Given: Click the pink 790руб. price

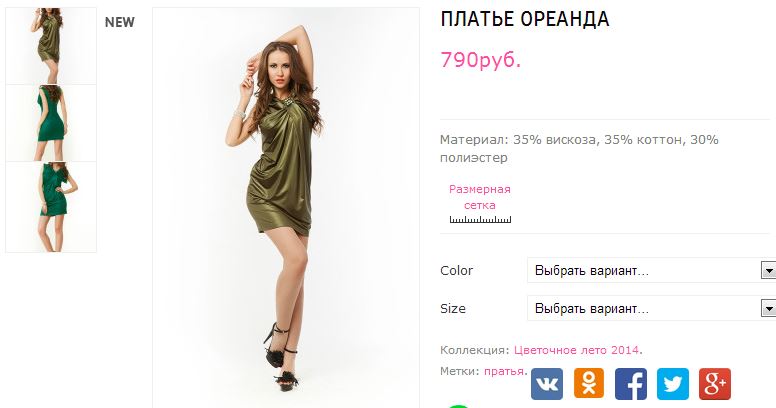Looking at the screenshot, I should pyautogui.click(x=481, y=60).
